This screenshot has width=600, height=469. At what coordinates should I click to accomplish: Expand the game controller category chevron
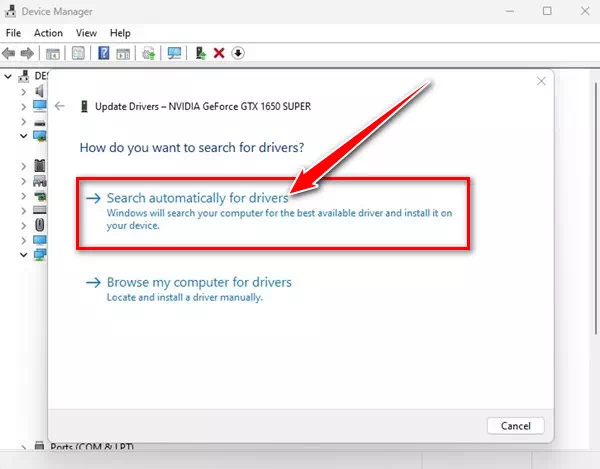[x=24, y=181]
